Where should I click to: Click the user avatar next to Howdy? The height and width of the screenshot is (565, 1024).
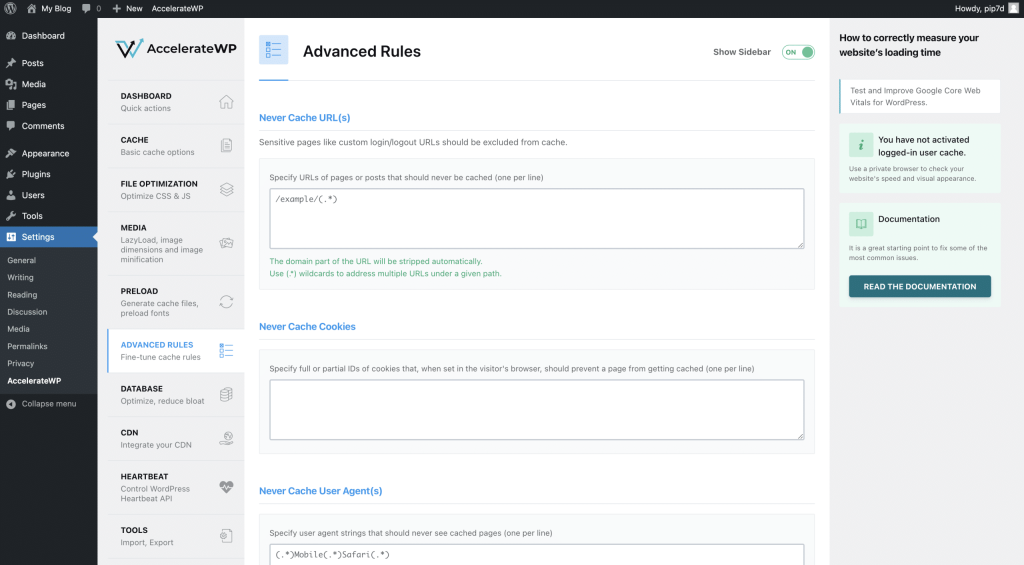pyautogui.click(x=1014, y=8)
